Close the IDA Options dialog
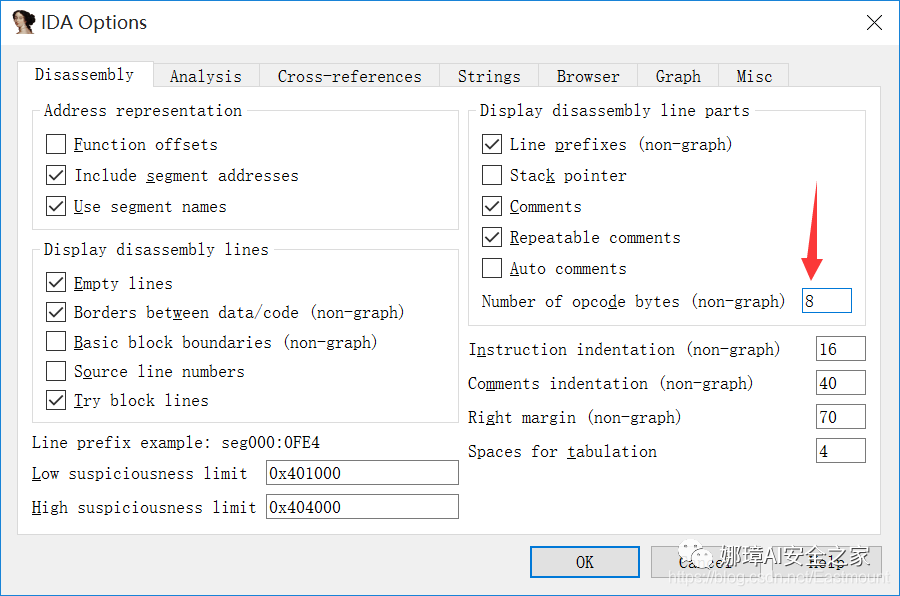900x596 pixels. (x=874, y=22)
